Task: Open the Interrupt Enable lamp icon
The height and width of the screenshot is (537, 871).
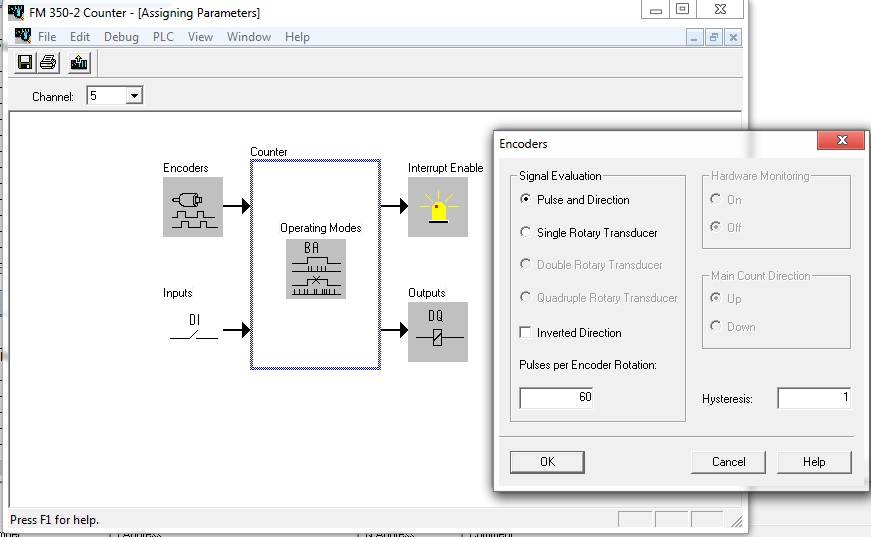Action: pos(438,207)
